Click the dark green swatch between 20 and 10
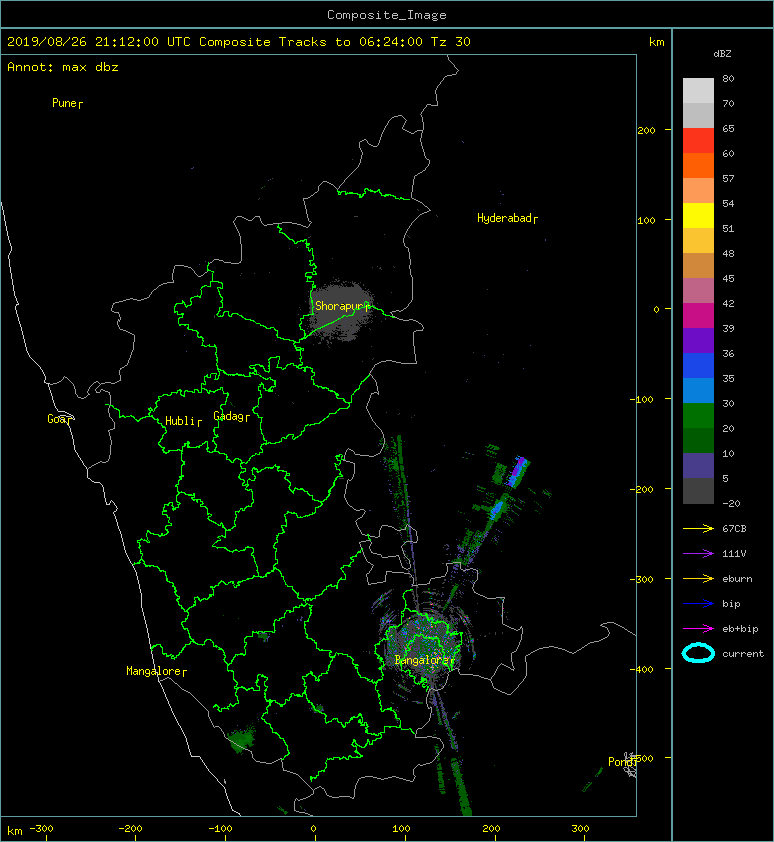Viewport: 774px width, 842px height. coord(698,440)
